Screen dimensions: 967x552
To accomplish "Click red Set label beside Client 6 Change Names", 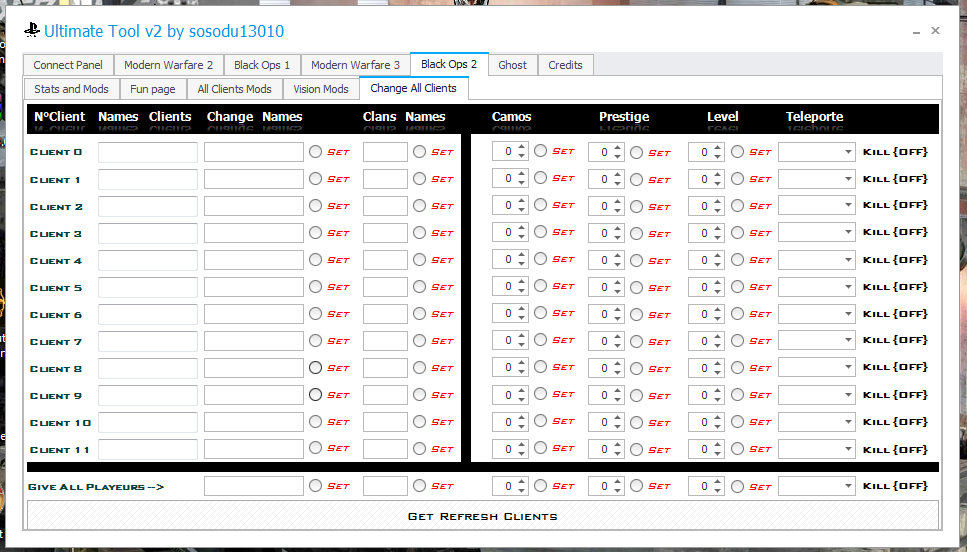I will (338, 314).
